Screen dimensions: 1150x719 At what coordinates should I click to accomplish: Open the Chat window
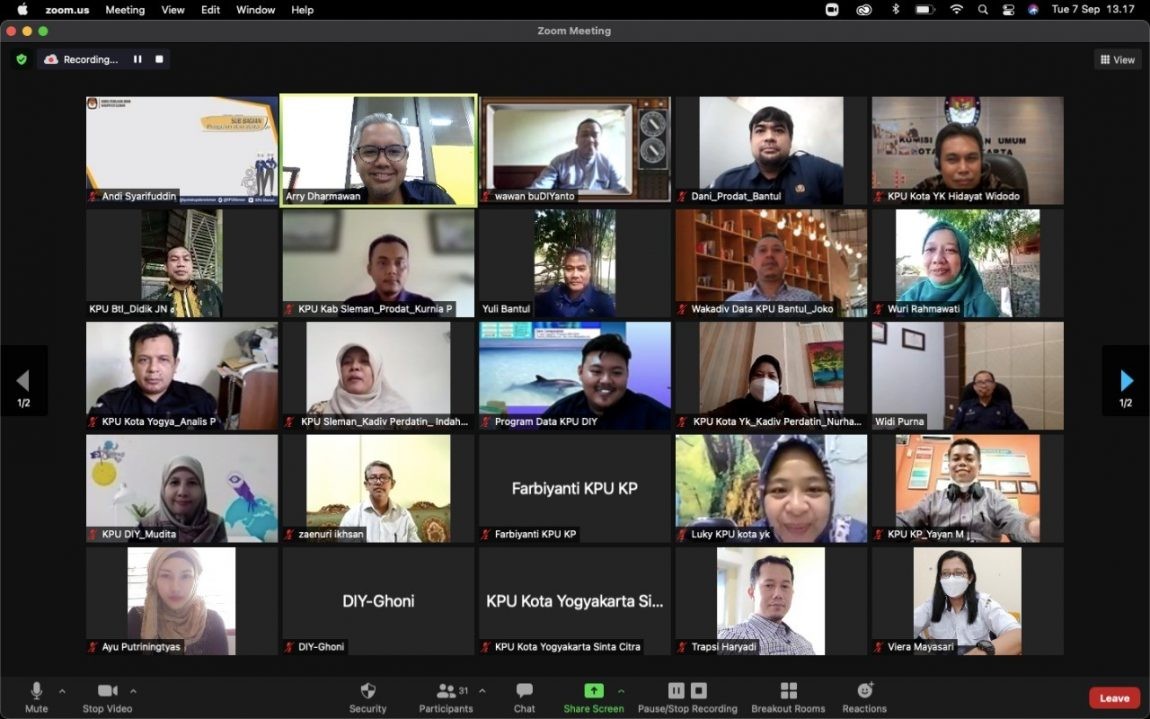(524, 697)
